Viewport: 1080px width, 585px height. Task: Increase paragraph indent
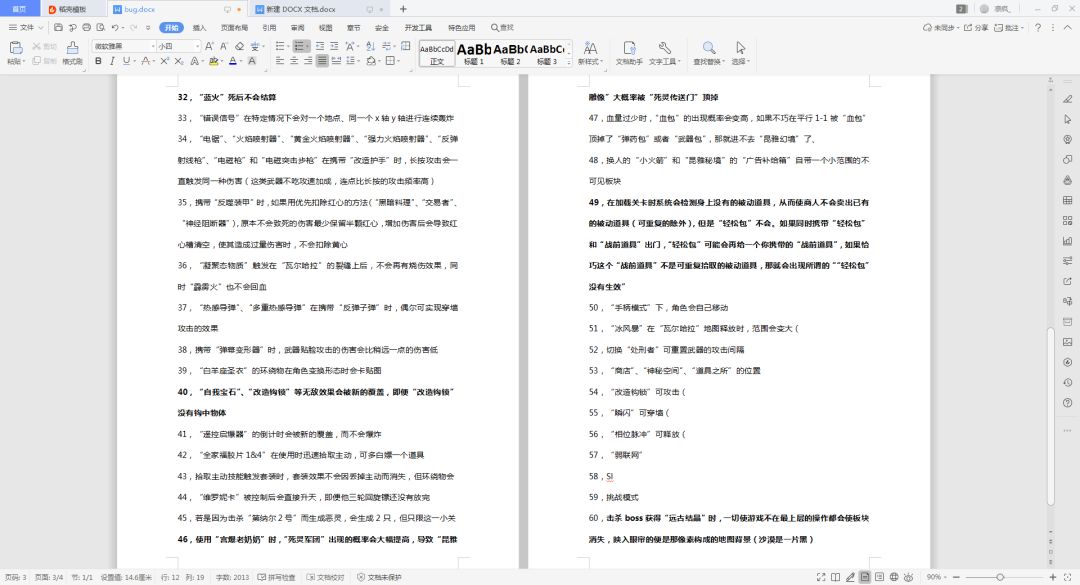coord(334,46)
